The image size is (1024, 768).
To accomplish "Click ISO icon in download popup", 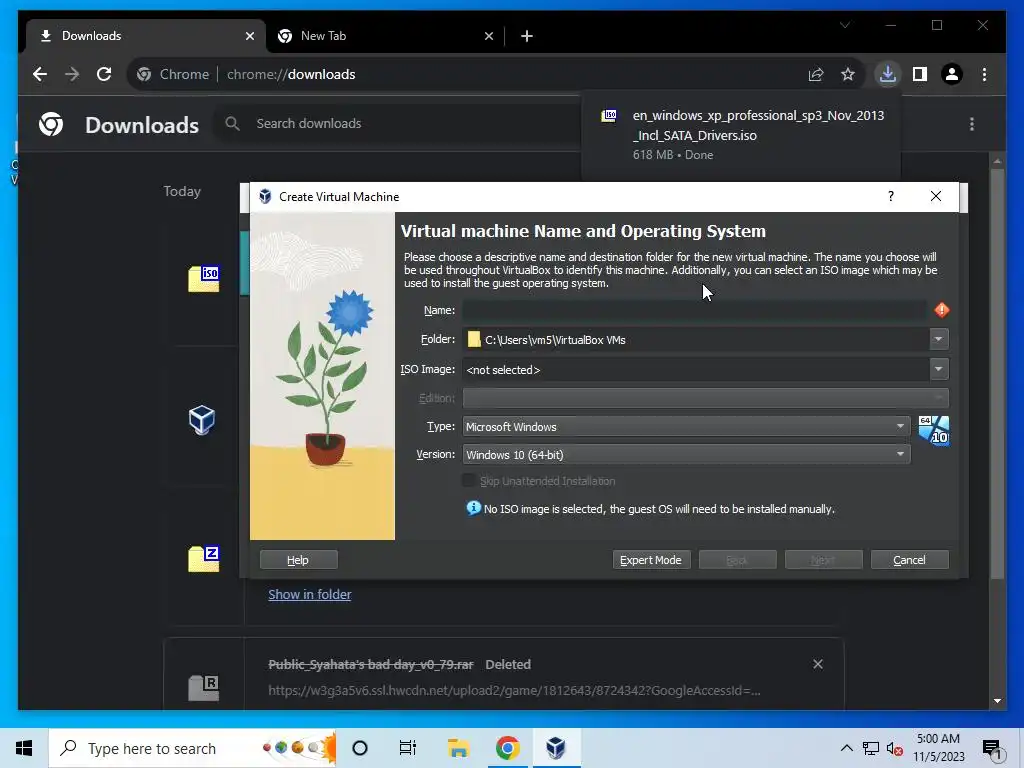I will (609, 116).
